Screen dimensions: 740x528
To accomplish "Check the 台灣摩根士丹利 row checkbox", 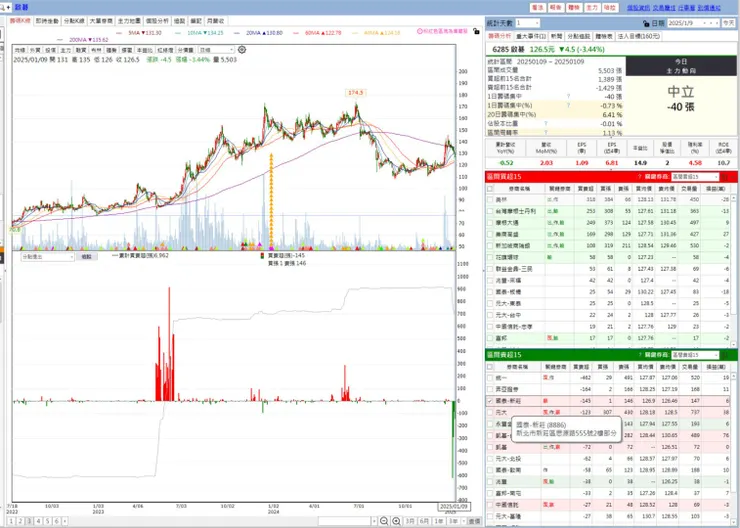I will click(x=490, y=211).
